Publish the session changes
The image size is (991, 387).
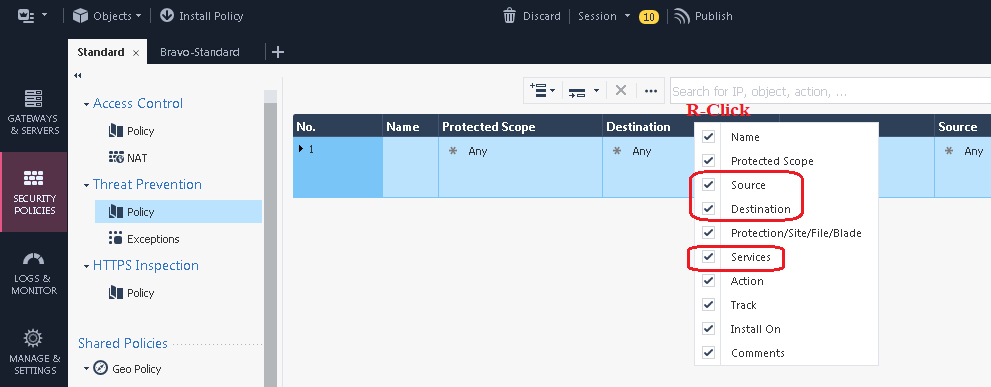(703, 16)
